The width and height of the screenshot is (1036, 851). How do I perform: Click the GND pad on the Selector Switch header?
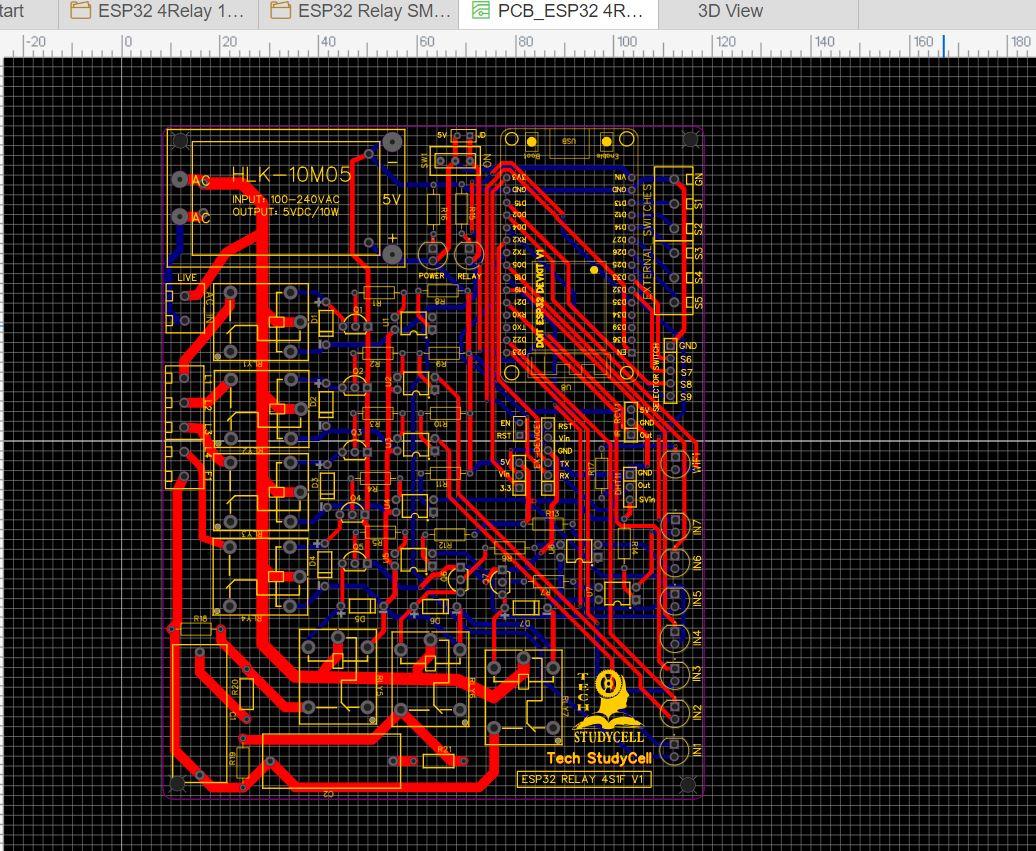click(x=670, y=347)
